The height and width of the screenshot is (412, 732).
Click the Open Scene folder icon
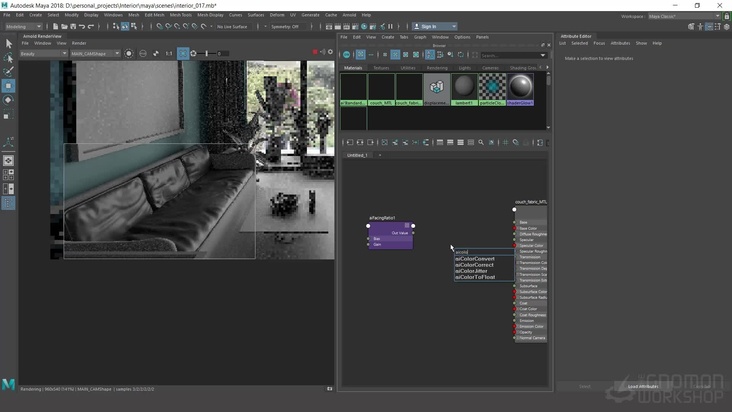pos(64,27)
